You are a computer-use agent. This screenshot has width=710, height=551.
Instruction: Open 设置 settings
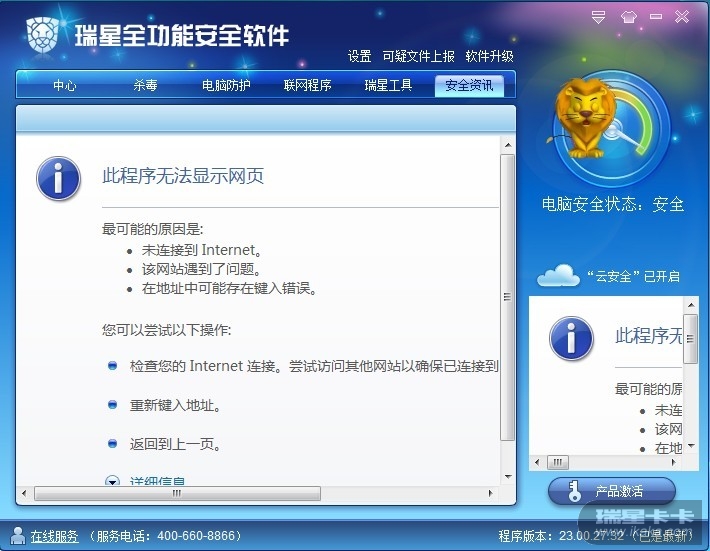click(x=359, y=56)
